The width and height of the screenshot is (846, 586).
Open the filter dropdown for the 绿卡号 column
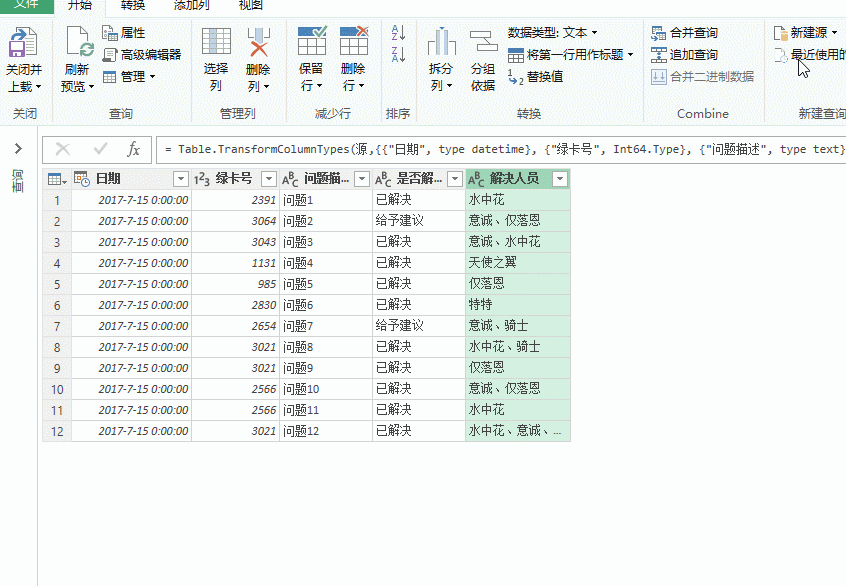click(269, 179)
